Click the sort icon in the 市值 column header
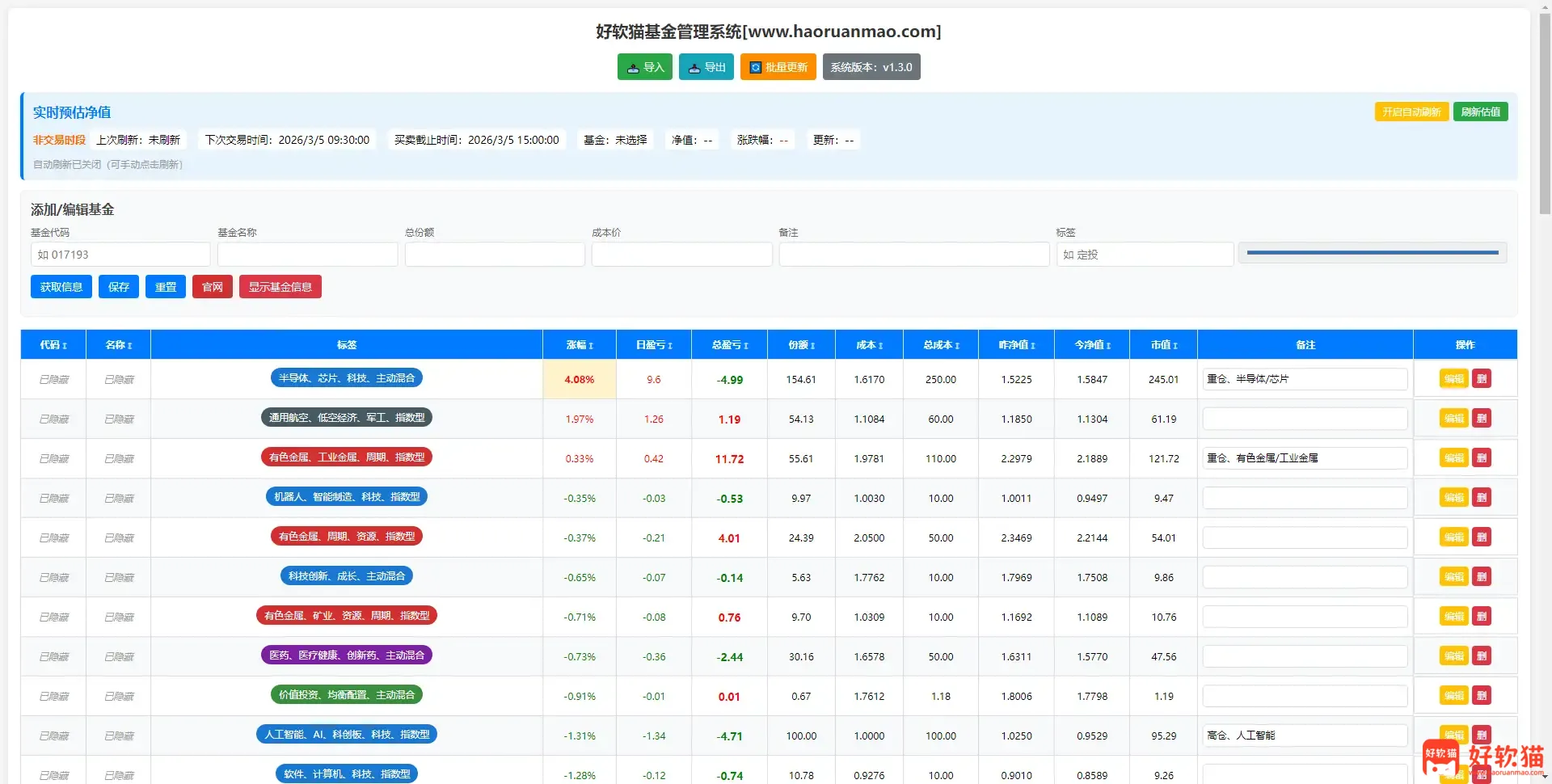The height and width of the screenshot is (784, 1552). (1176, 344)
